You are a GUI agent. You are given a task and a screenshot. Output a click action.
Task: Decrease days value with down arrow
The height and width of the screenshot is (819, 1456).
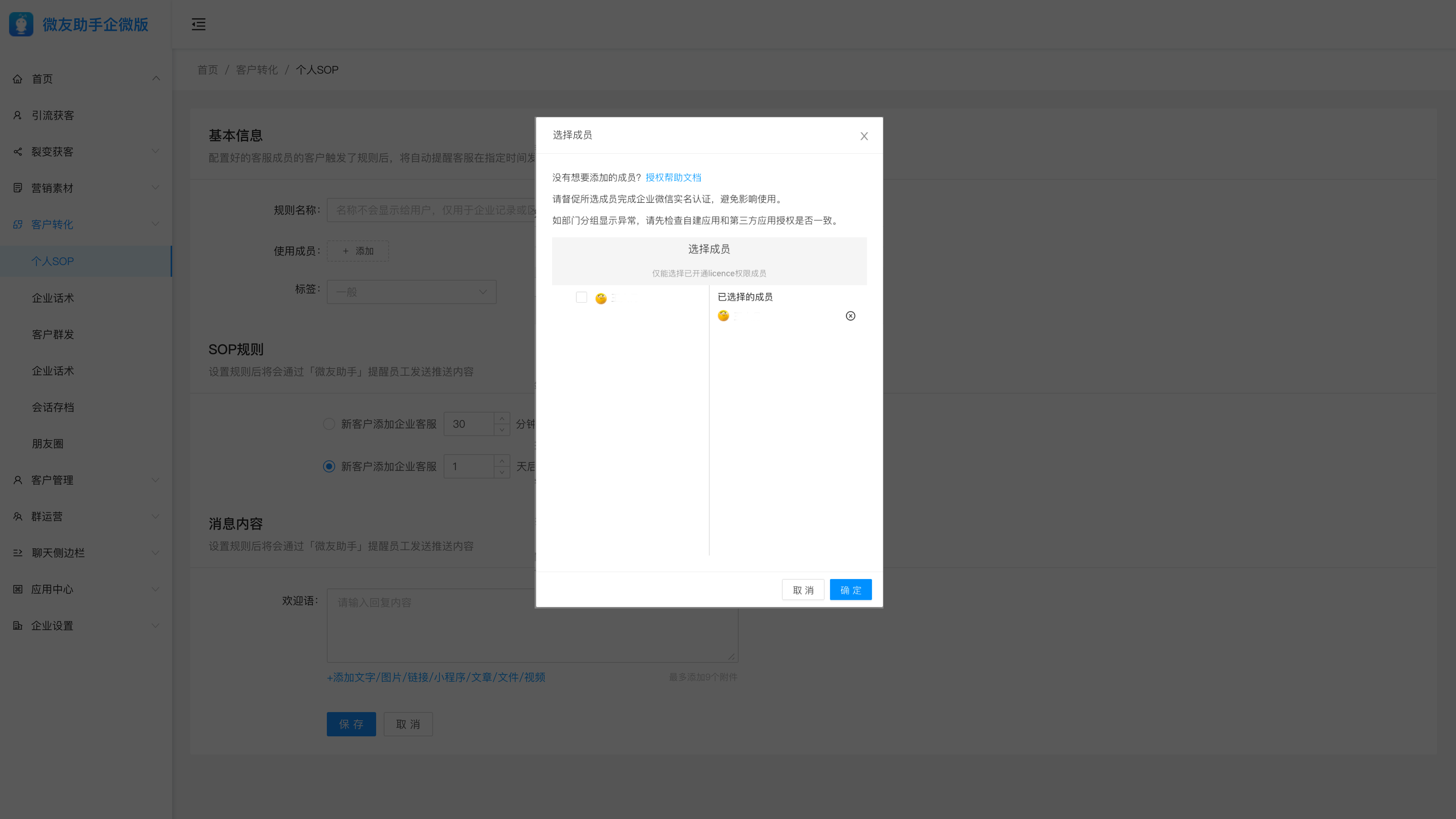tap(502, 472)
